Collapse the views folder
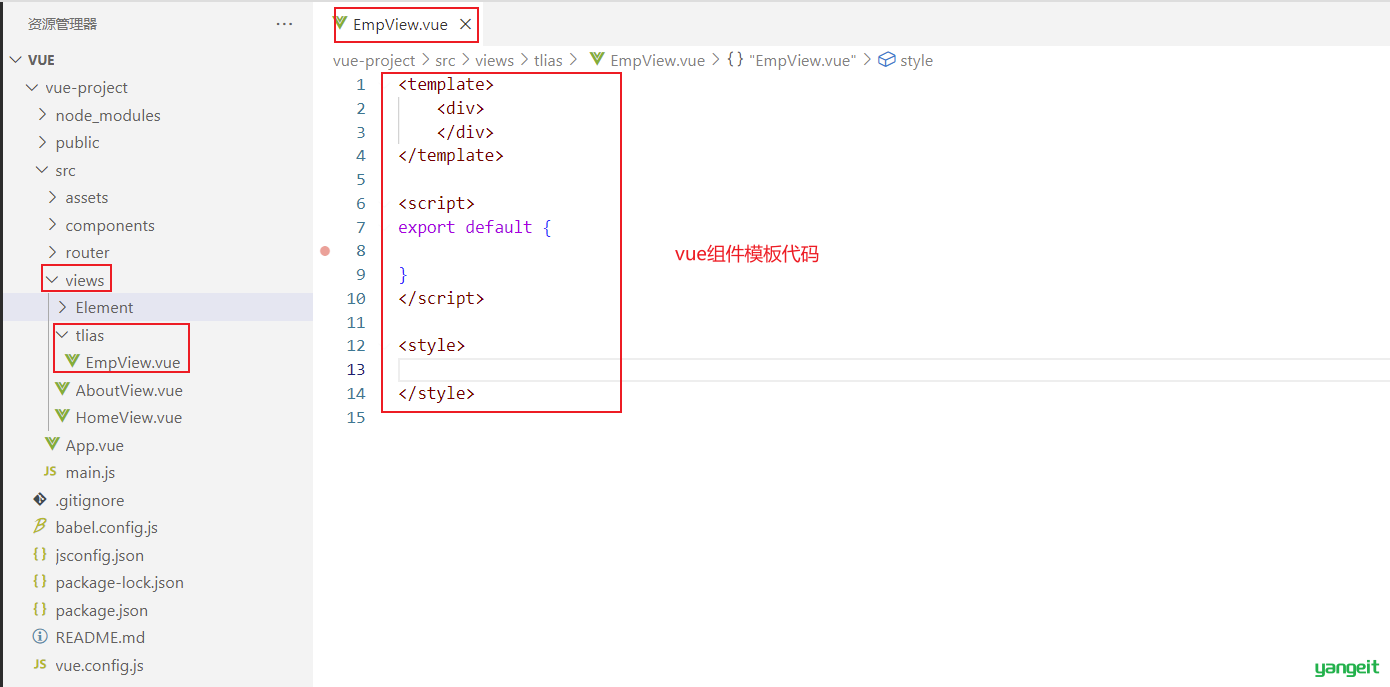 pos(53,280)
